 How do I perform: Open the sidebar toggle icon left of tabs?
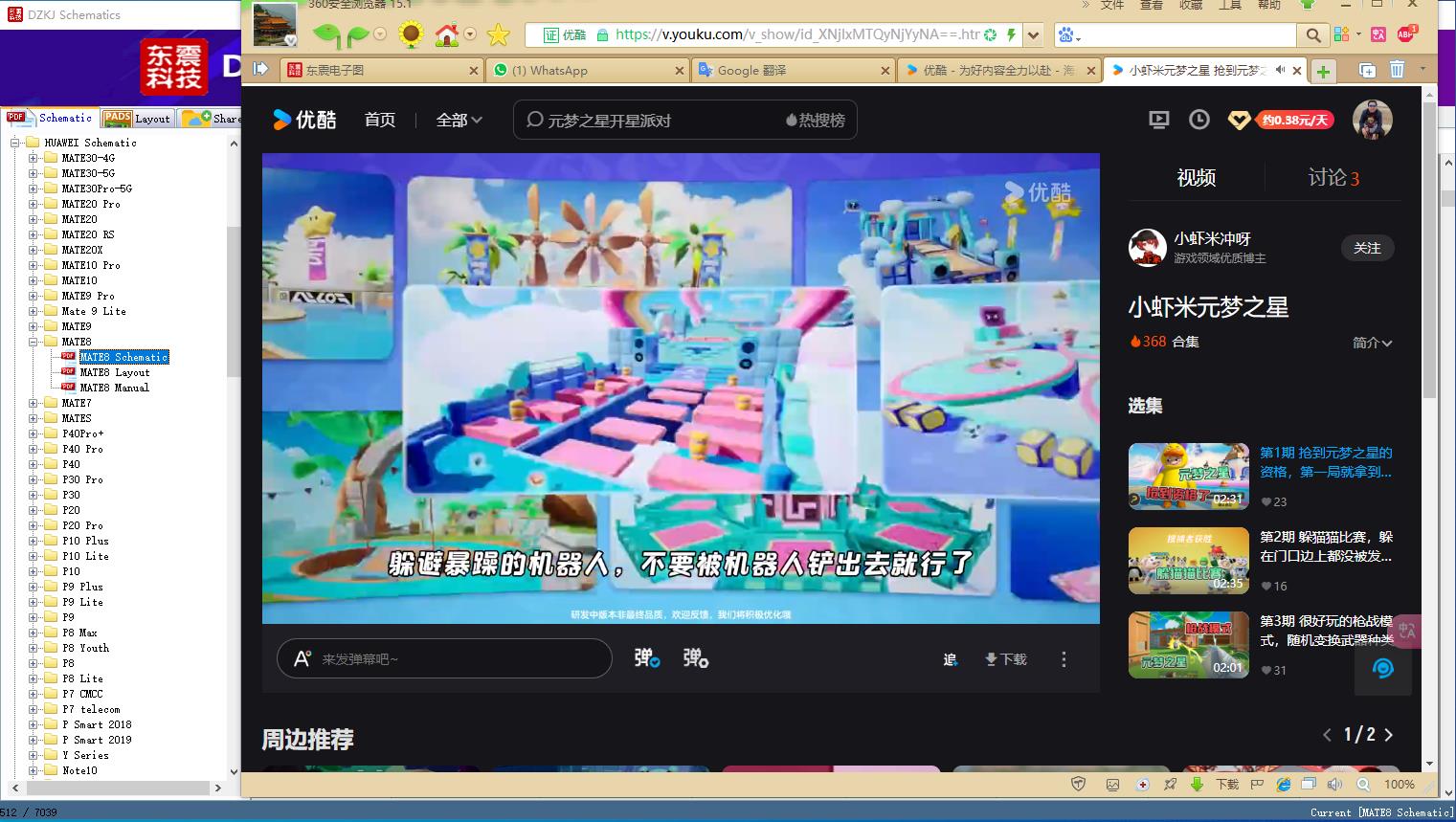260,69
